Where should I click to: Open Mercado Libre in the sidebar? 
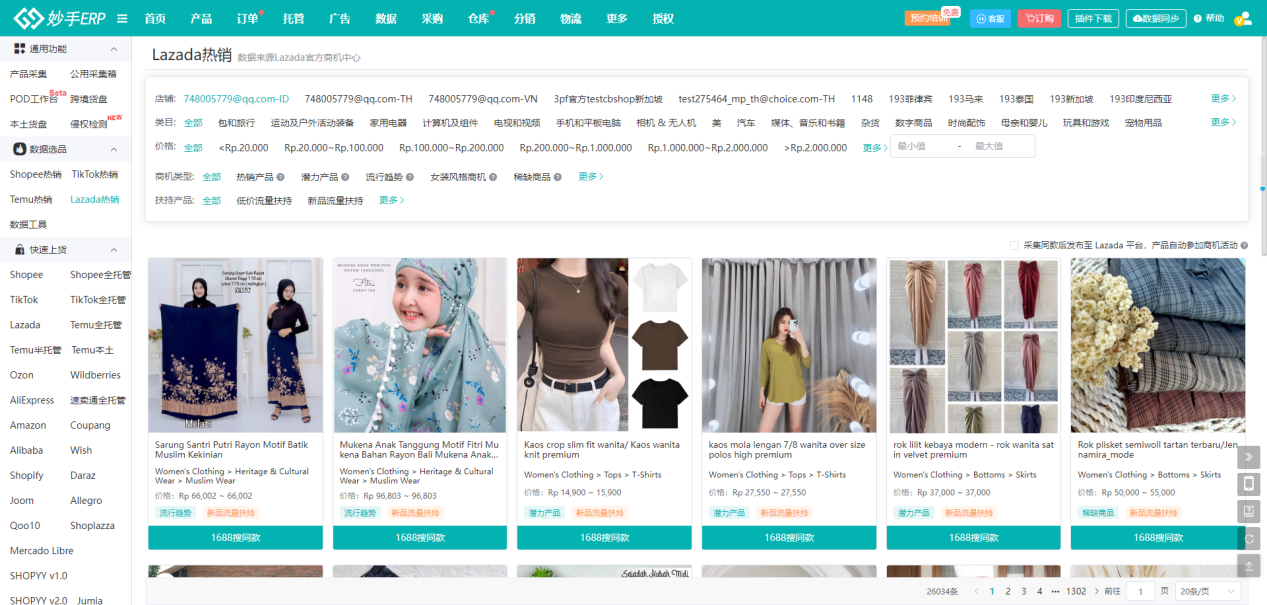coord(42,550)
